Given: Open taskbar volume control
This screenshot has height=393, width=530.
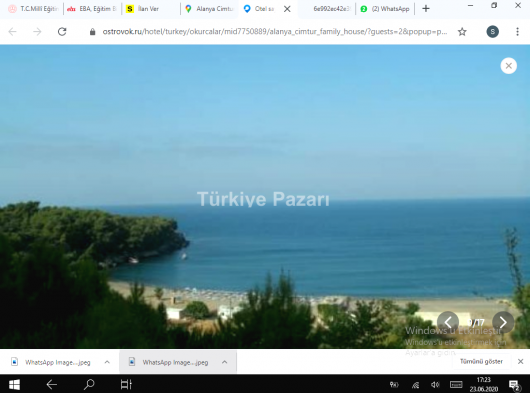Looking at the screenshot, I should pyautogui.click(x=435, y=385).
